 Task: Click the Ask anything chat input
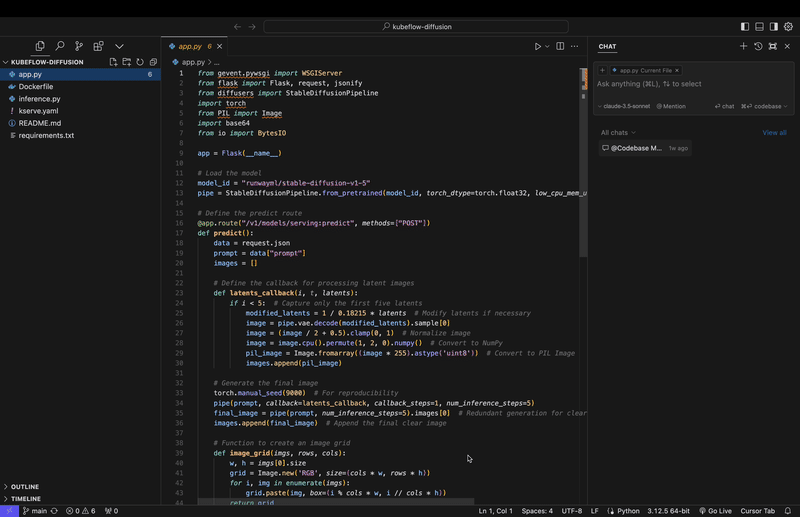coord(693,84)
